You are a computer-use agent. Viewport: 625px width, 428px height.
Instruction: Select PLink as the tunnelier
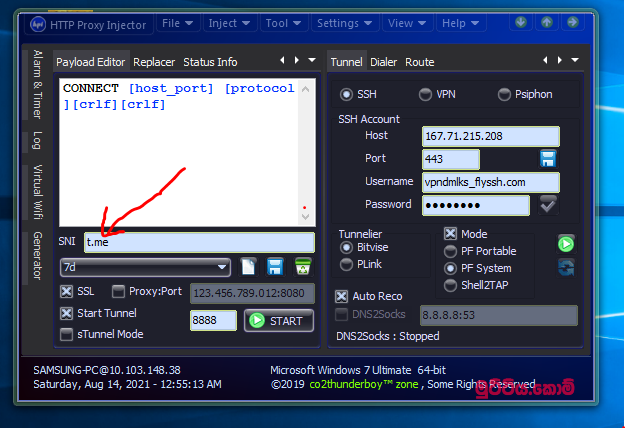point(346,264)
